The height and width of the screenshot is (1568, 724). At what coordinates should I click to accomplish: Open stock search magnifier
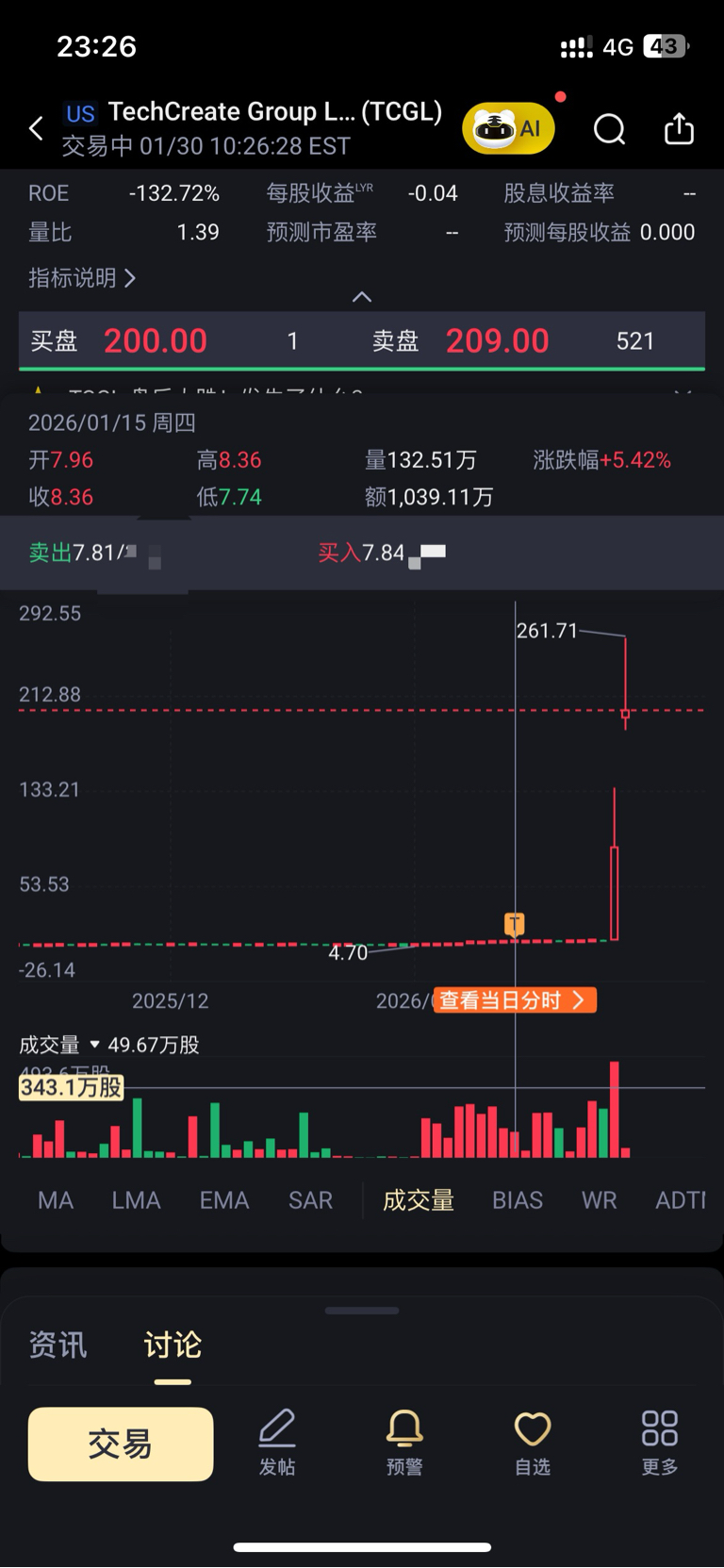(609, 128)
